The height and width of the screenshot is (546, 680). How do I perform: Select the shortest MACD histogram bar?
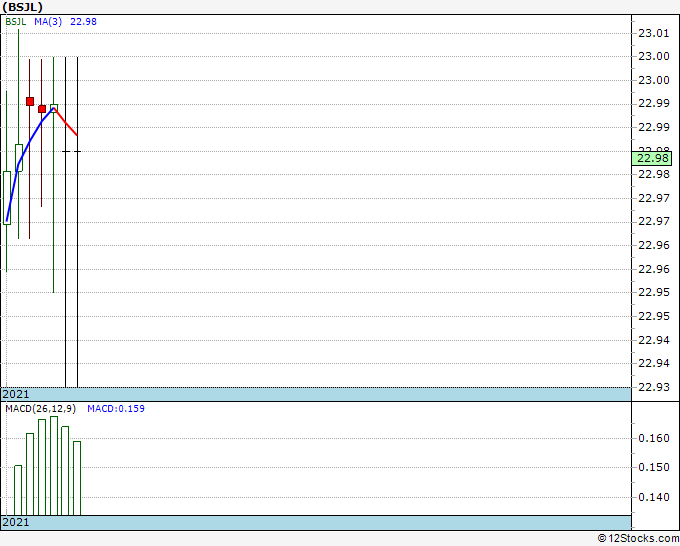click(x=18, y=490)
